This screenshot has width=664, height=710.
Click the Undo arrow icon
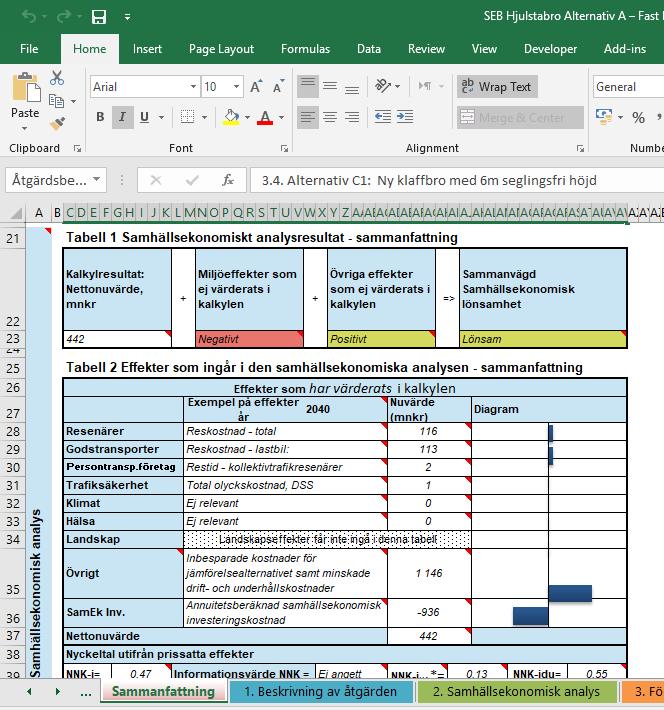point(29,17)
